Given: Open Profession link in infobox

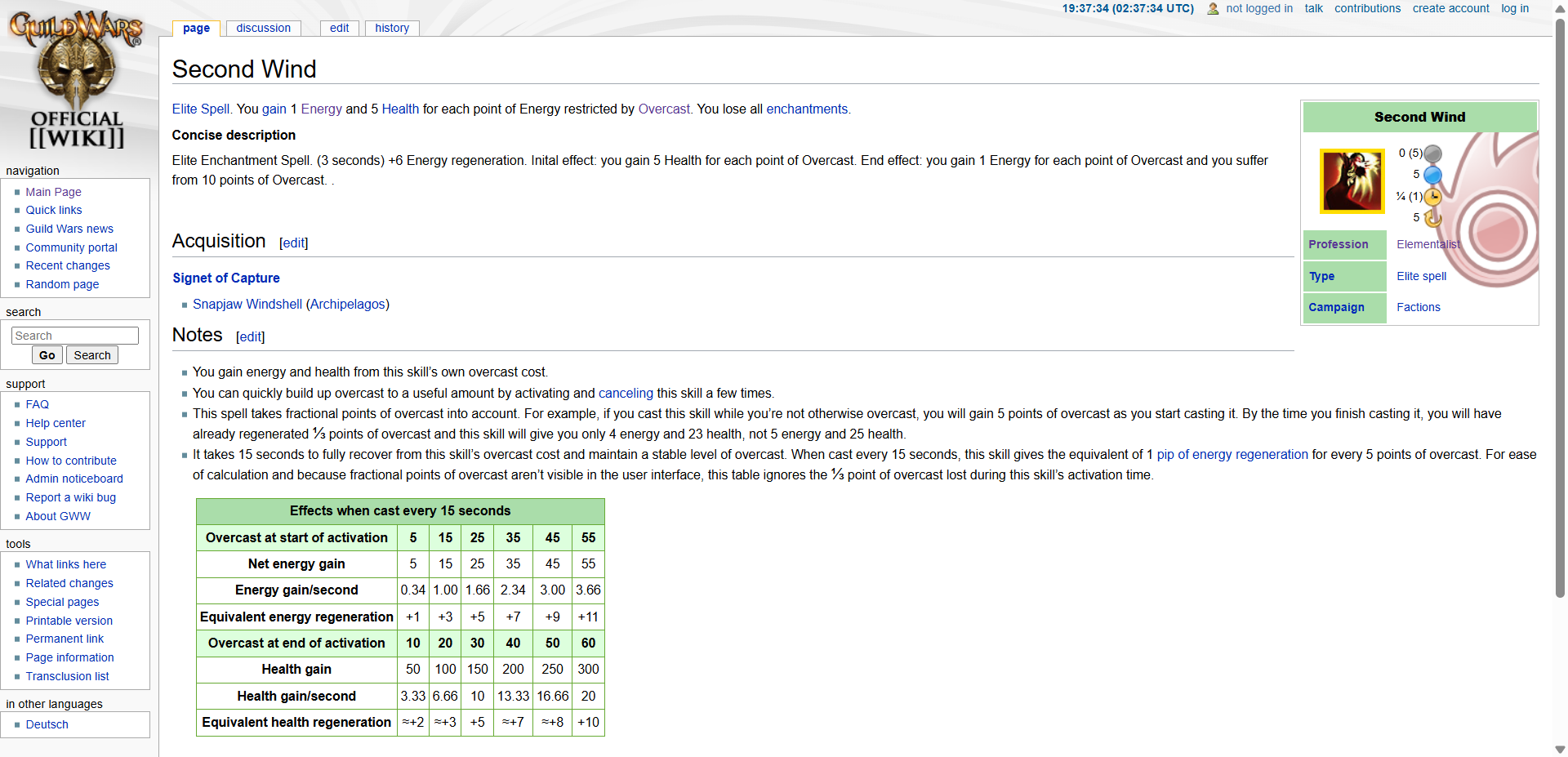Looking at the screenshot, I should click(1338, 244).
